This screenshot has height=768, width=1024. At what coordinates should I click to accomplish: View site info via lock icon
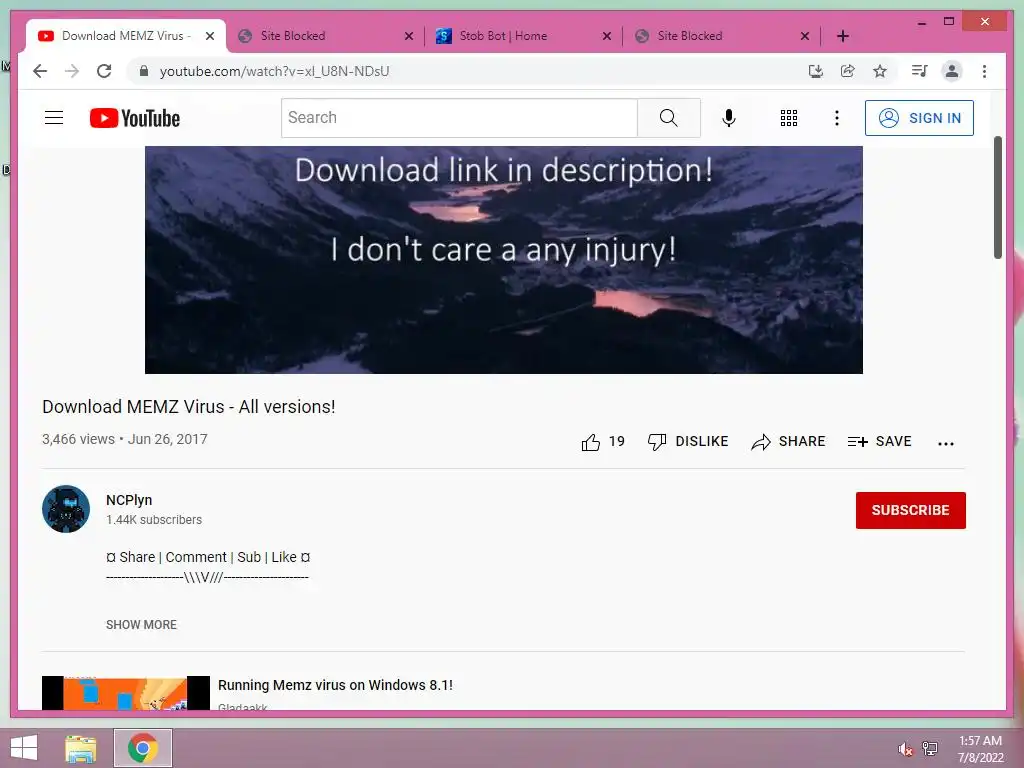click(x=144, y=71)
